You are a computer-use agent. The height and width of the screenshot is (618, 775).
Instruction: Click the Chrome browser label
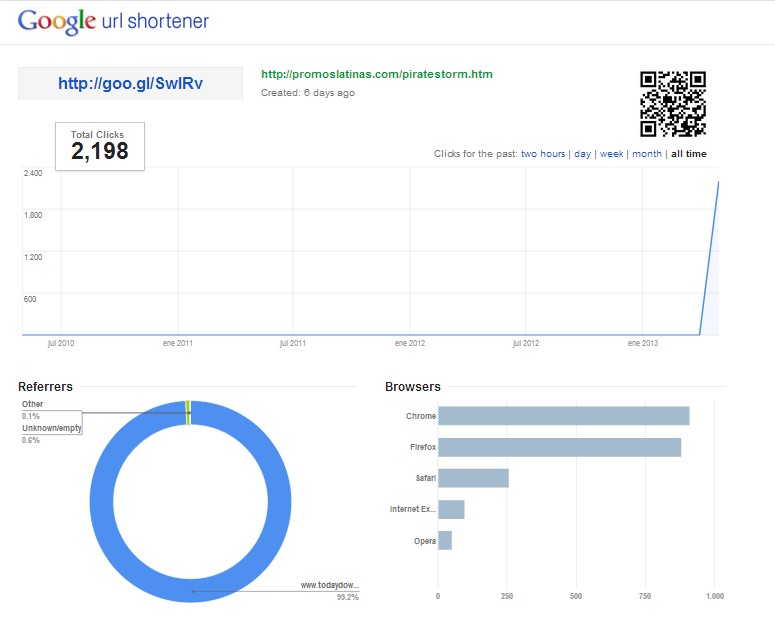(x=421, y=416)
